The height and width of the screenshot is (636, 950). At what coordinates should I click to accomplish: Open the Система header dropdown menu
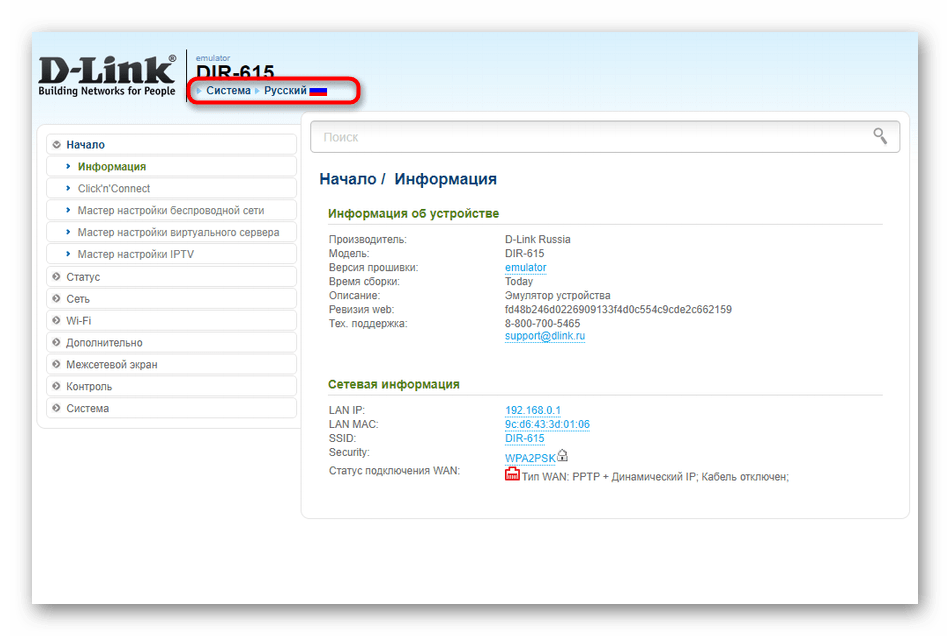(x=228, y=91)
